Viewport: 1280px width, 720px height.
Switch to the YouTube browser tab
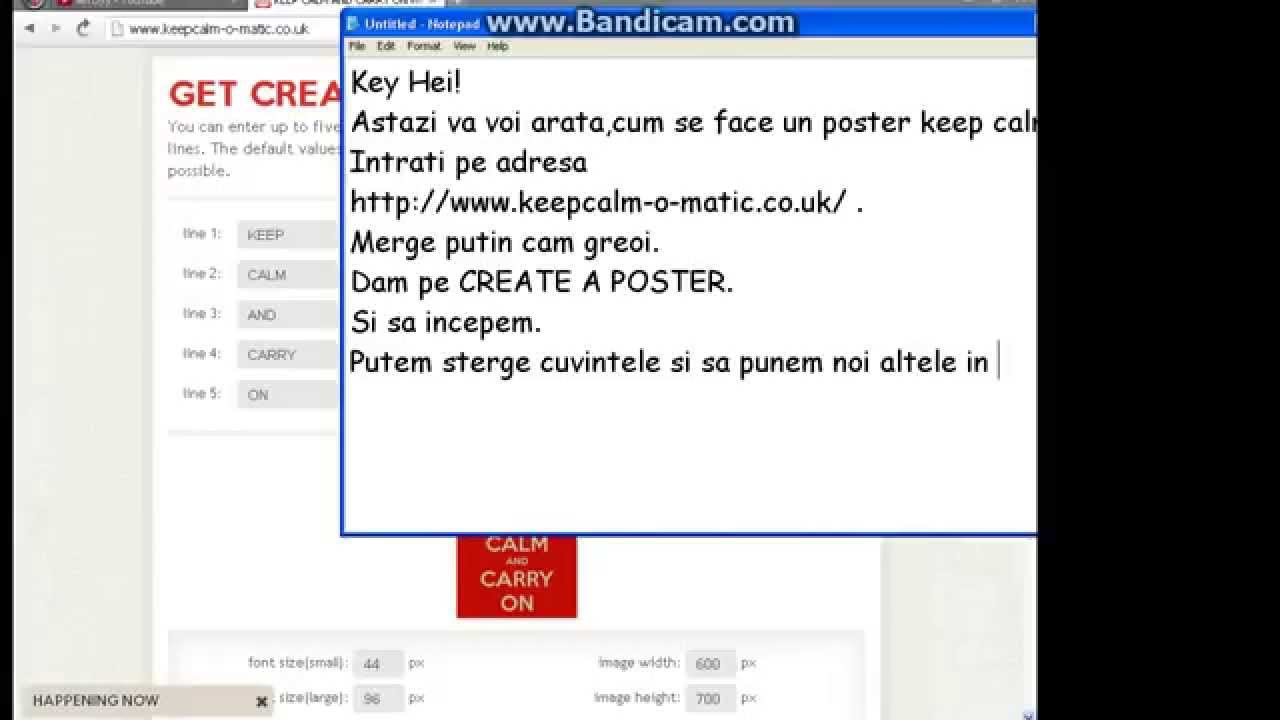click(x=150, y=3)
